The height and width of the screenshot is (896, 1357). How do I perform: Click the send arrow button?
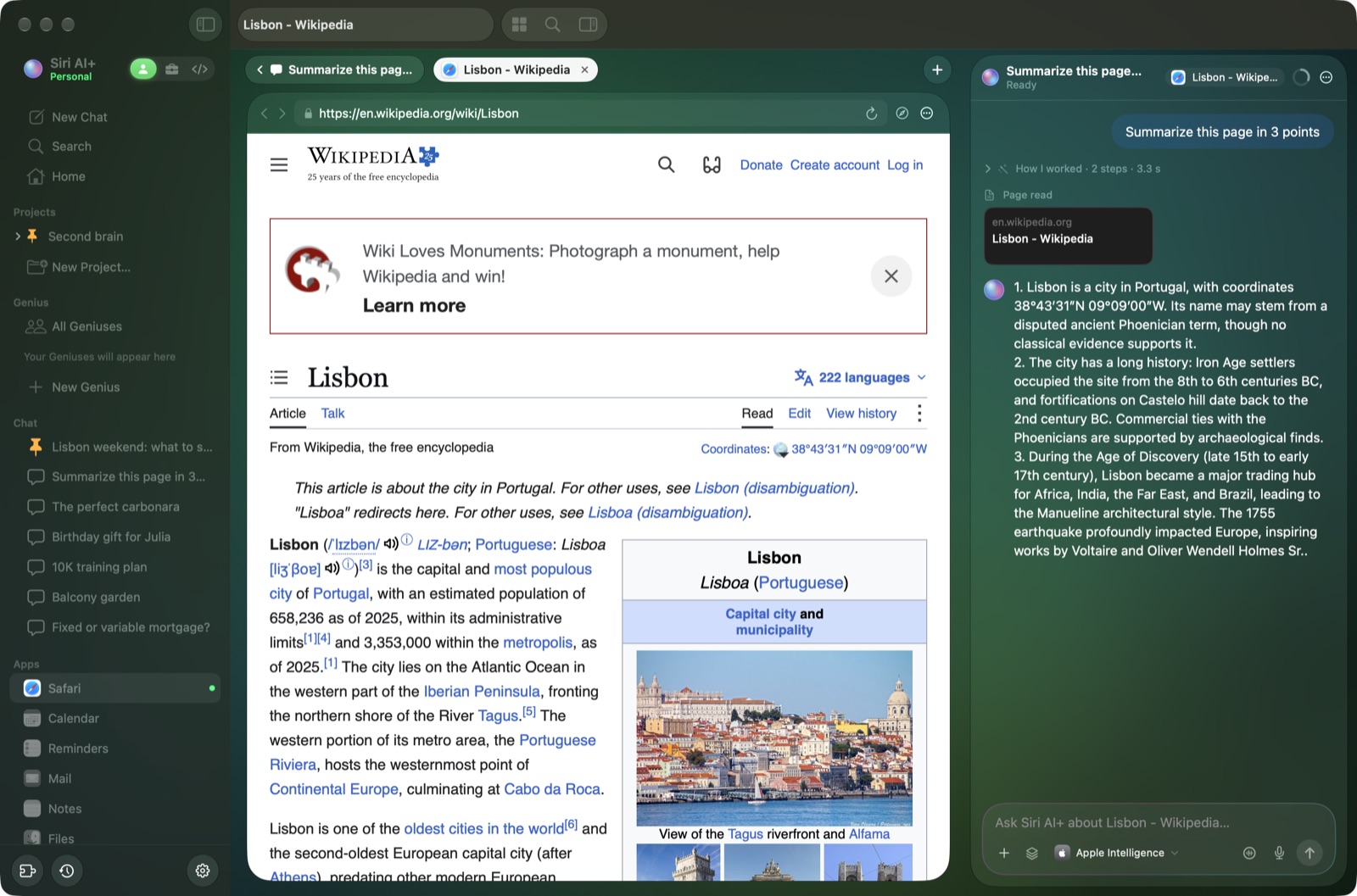click(x=1310, y=854)
